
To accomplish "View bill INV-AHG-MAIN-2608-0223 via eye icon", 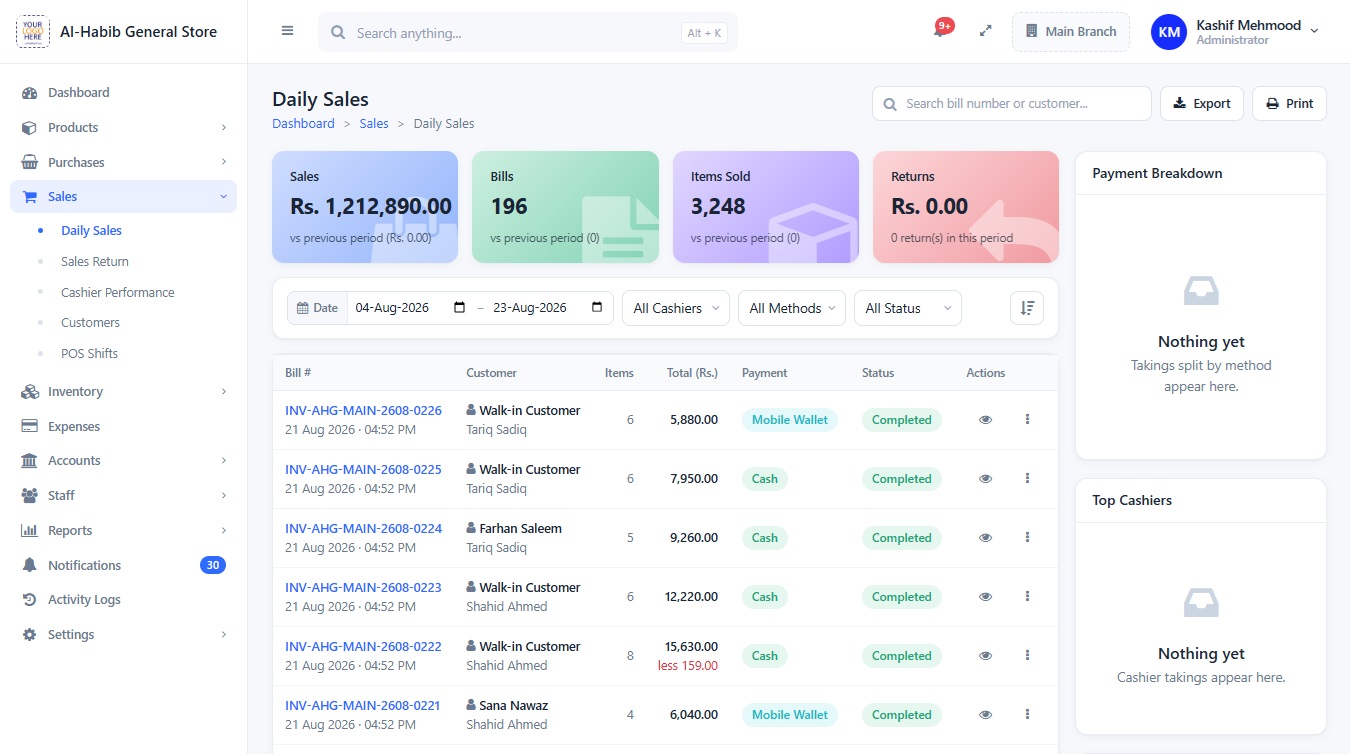I will click(x=985, y=597).
